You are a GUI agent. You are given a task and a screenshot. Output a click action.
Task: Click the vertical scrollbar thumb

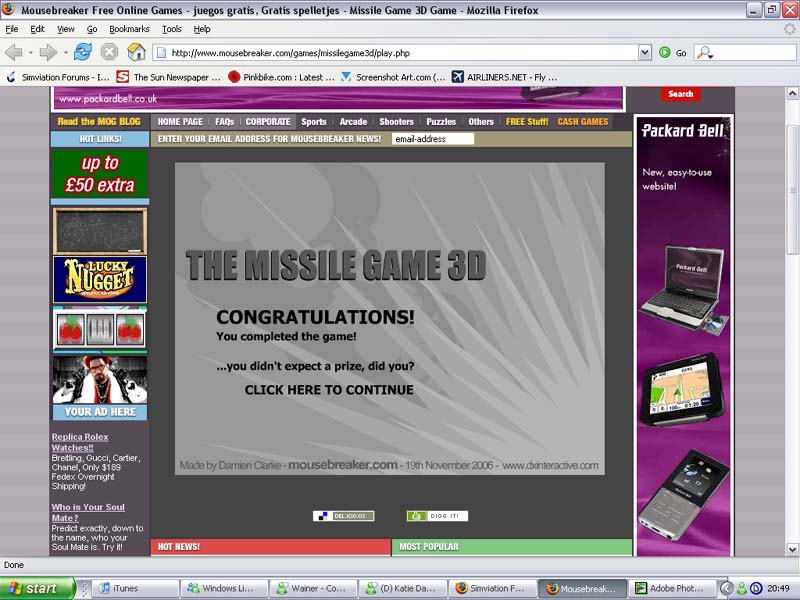coord(792,190)
